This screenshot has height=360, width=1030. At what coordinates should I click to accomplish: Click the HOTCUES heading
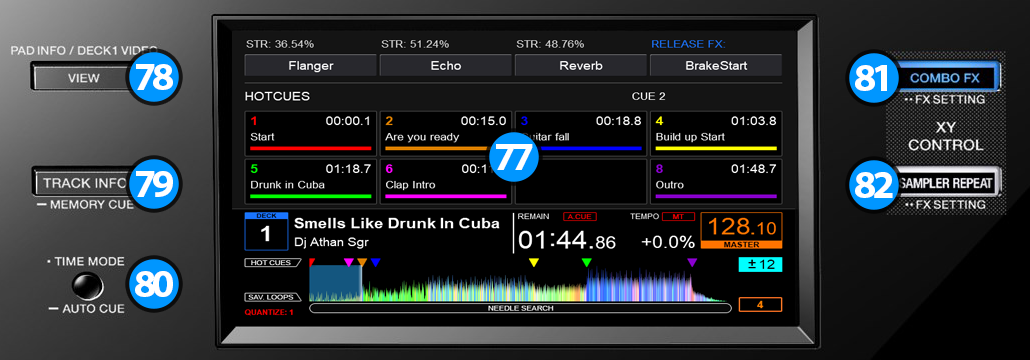277,97
